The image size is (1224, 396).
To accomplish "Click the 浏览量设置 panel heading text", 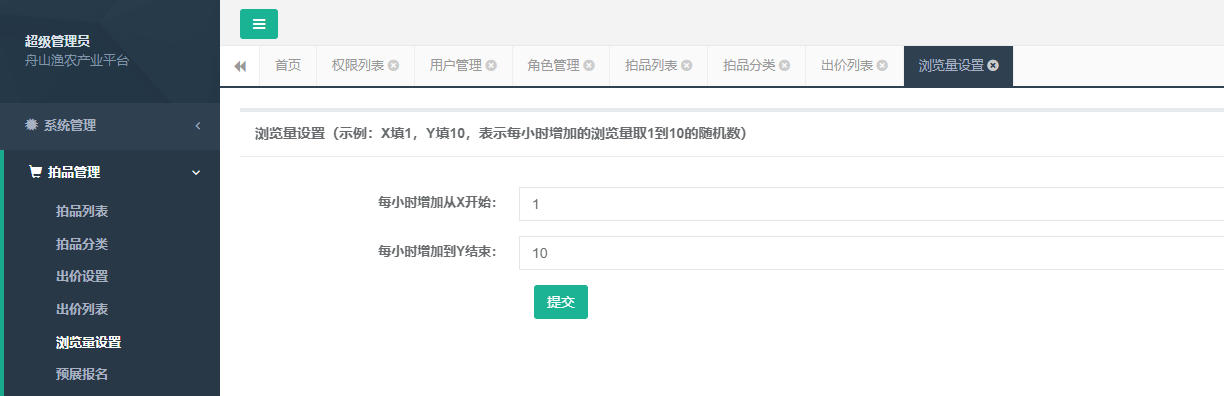I will click(x=500, y=133).
